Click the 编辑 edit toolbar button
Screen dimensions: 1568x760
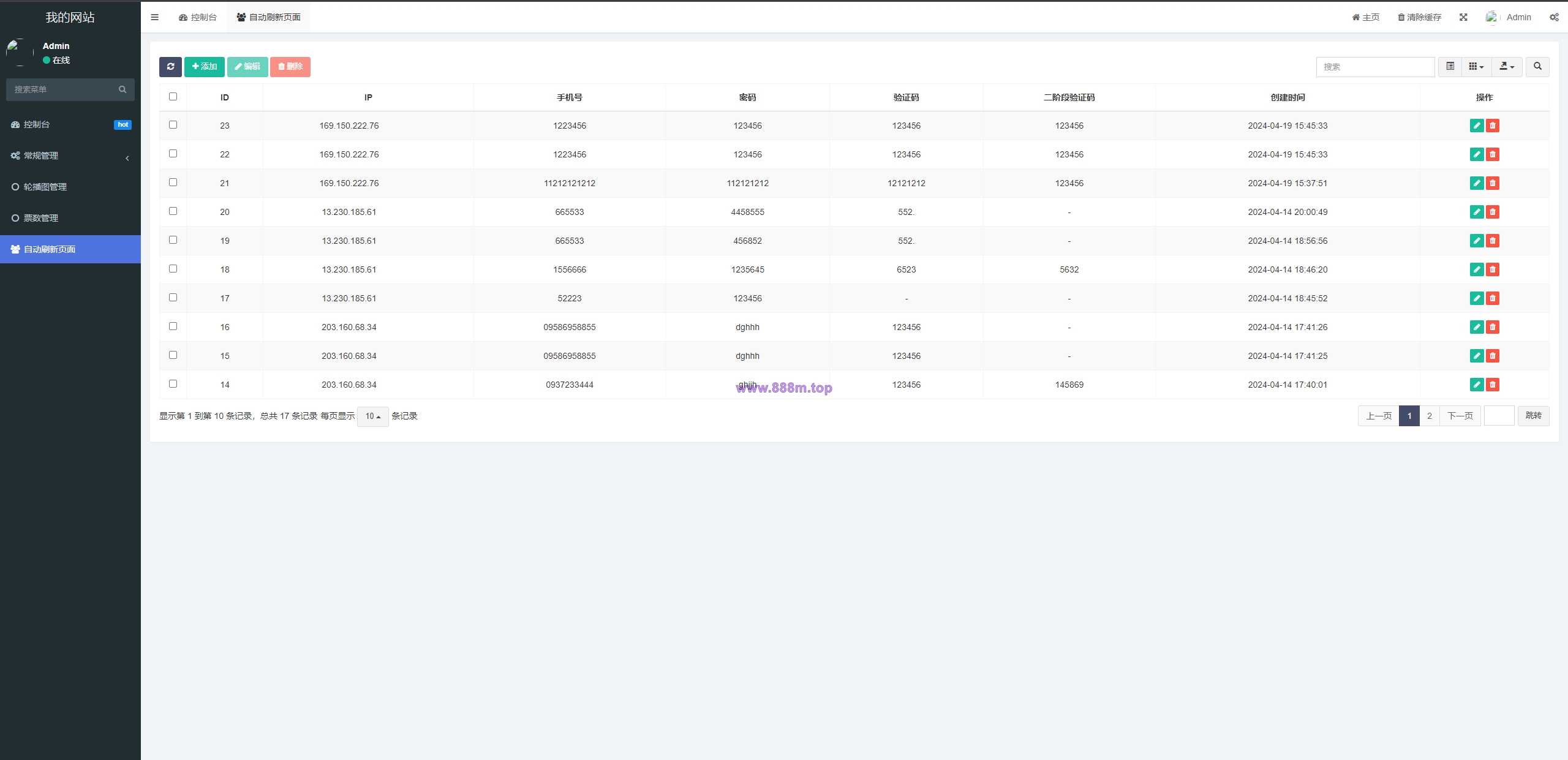point(247,67)
